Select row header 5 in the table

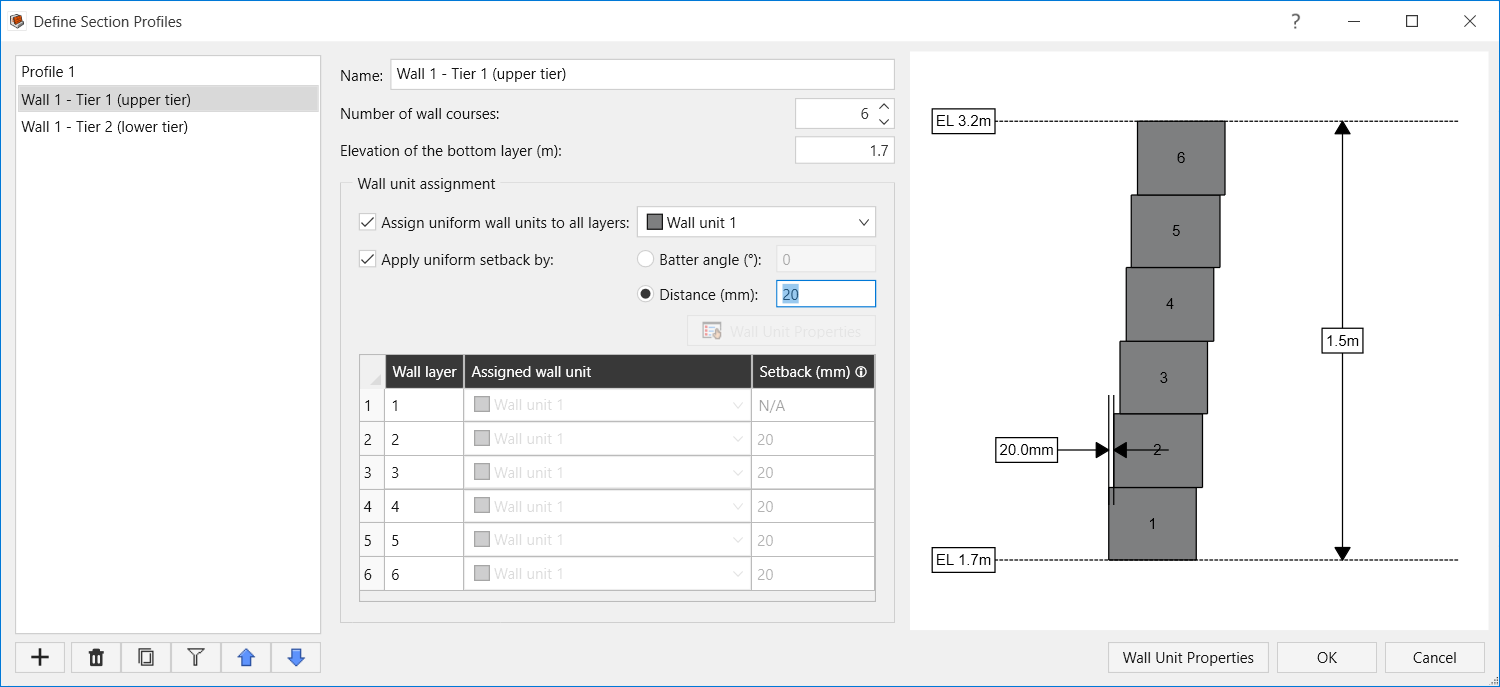pos(371,540)
